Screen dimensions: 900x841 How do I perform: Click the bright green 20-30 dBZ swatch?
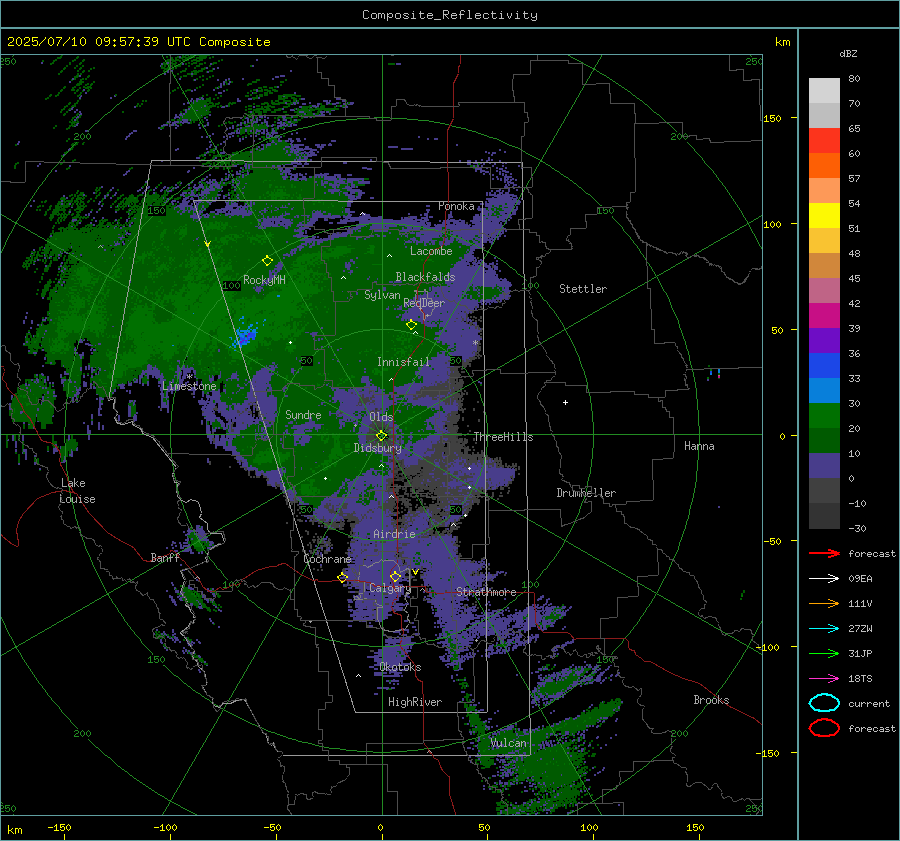click(824, 416)
